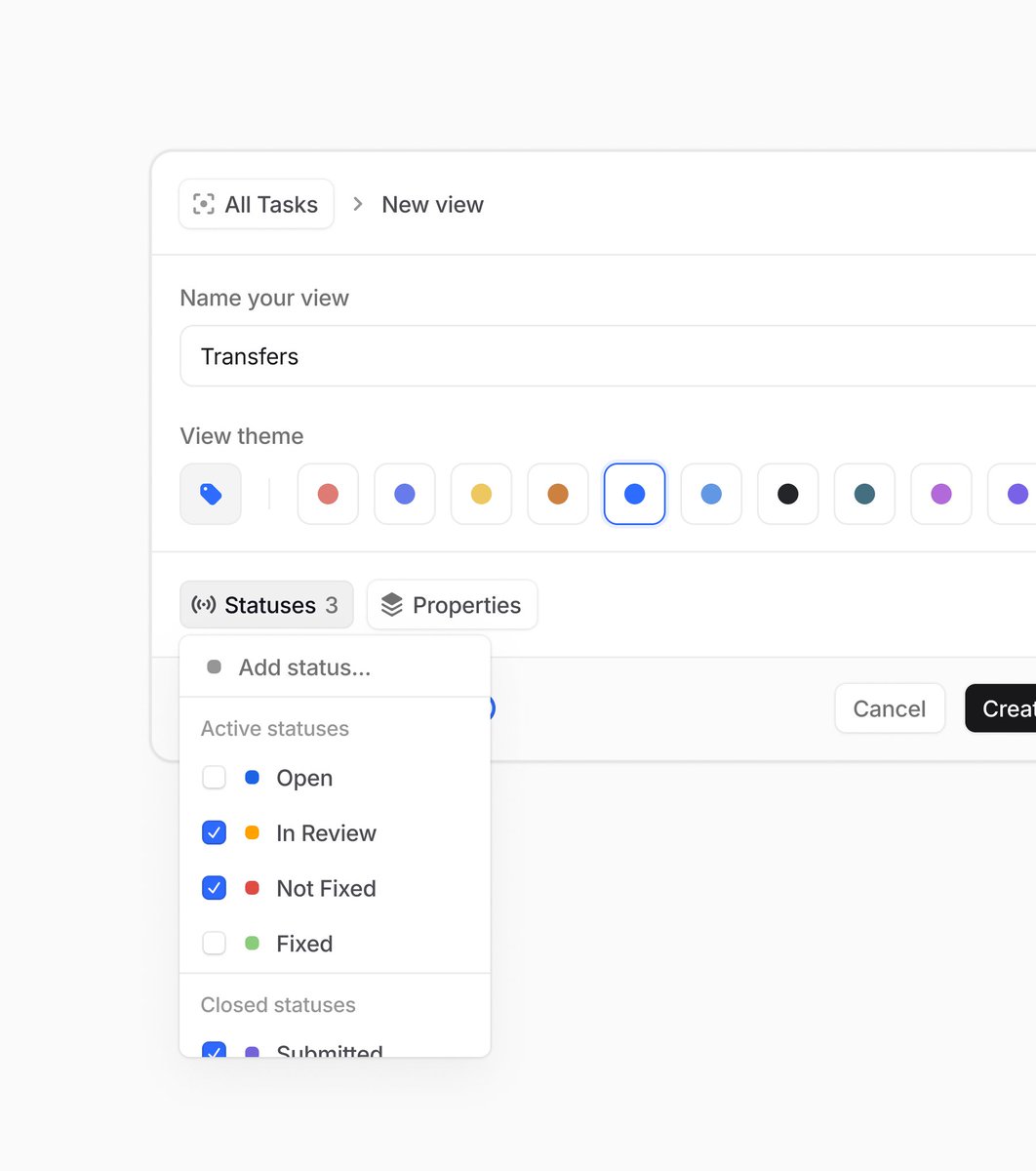1036x1171 pixels.
Task: Click the Add status search field
Action: (x=335, y=667)
